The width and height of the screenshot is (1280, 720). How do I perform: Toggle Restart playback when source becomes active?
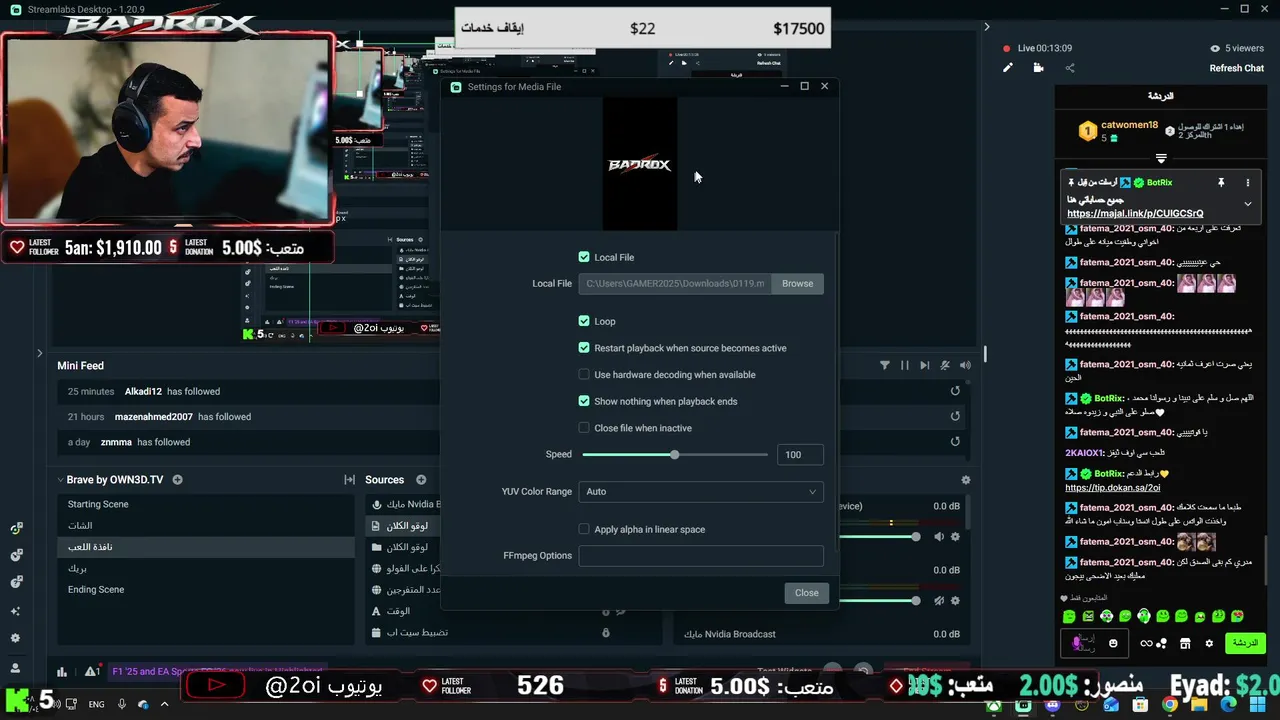click(x=584, y=348)
